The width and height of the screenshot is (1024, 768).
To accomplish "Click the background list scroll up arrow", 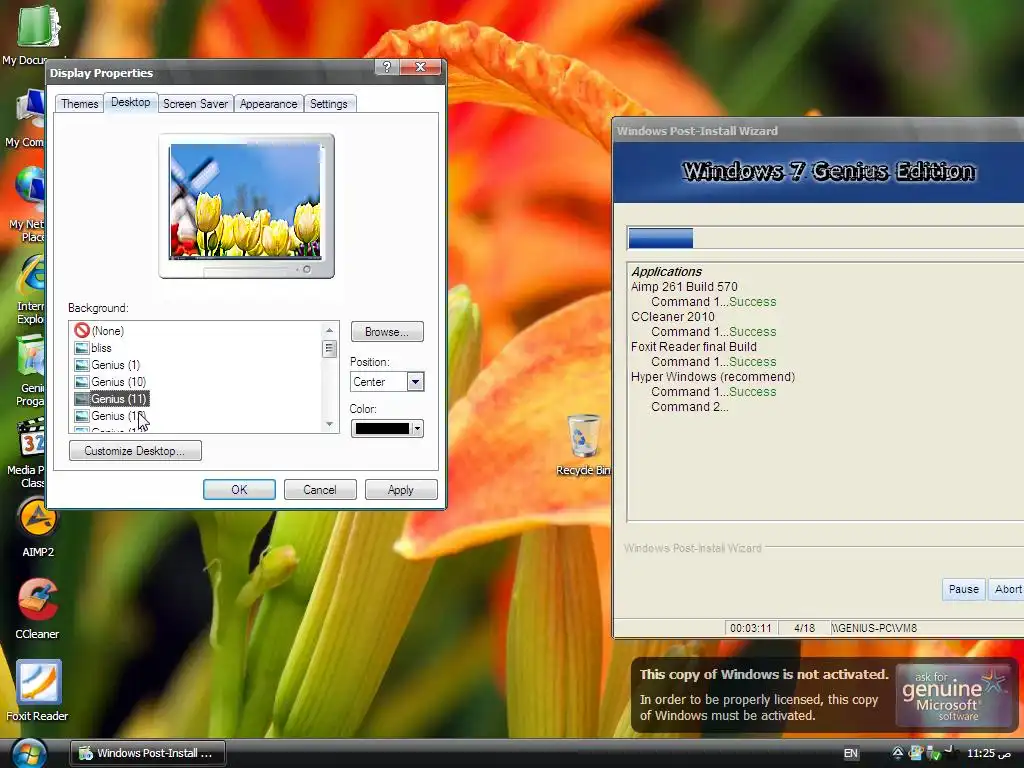I will click(x=329, y=330).
